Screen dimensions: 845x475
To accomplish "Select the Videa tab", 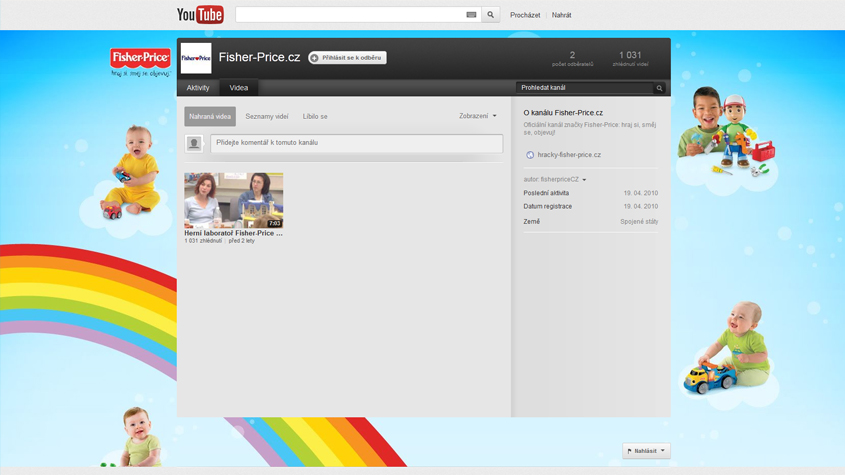I will [x=239, y=88].
